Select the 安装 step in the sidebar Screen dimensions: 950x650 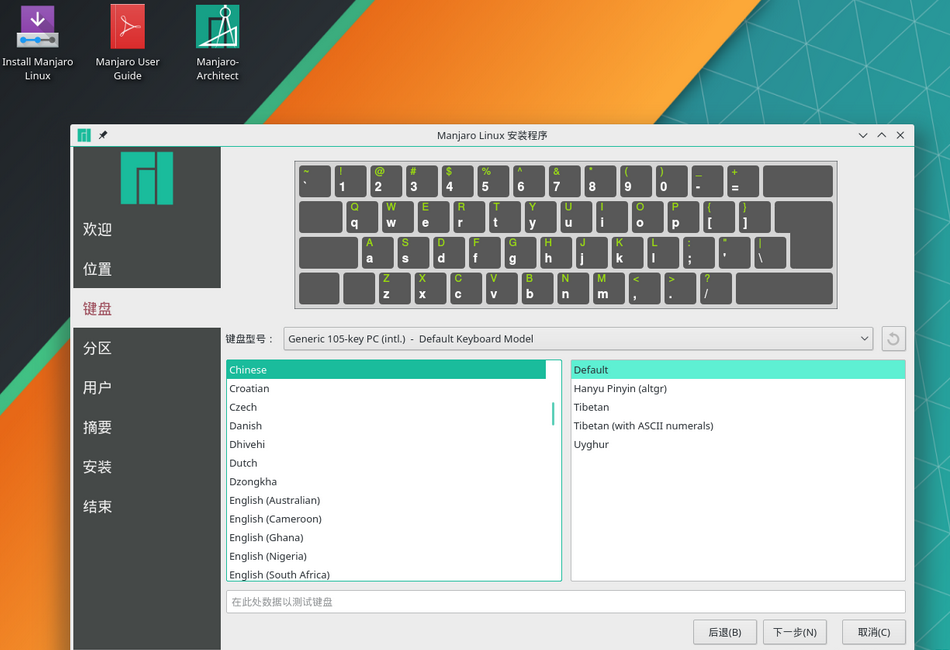click(x=147, y=466)
